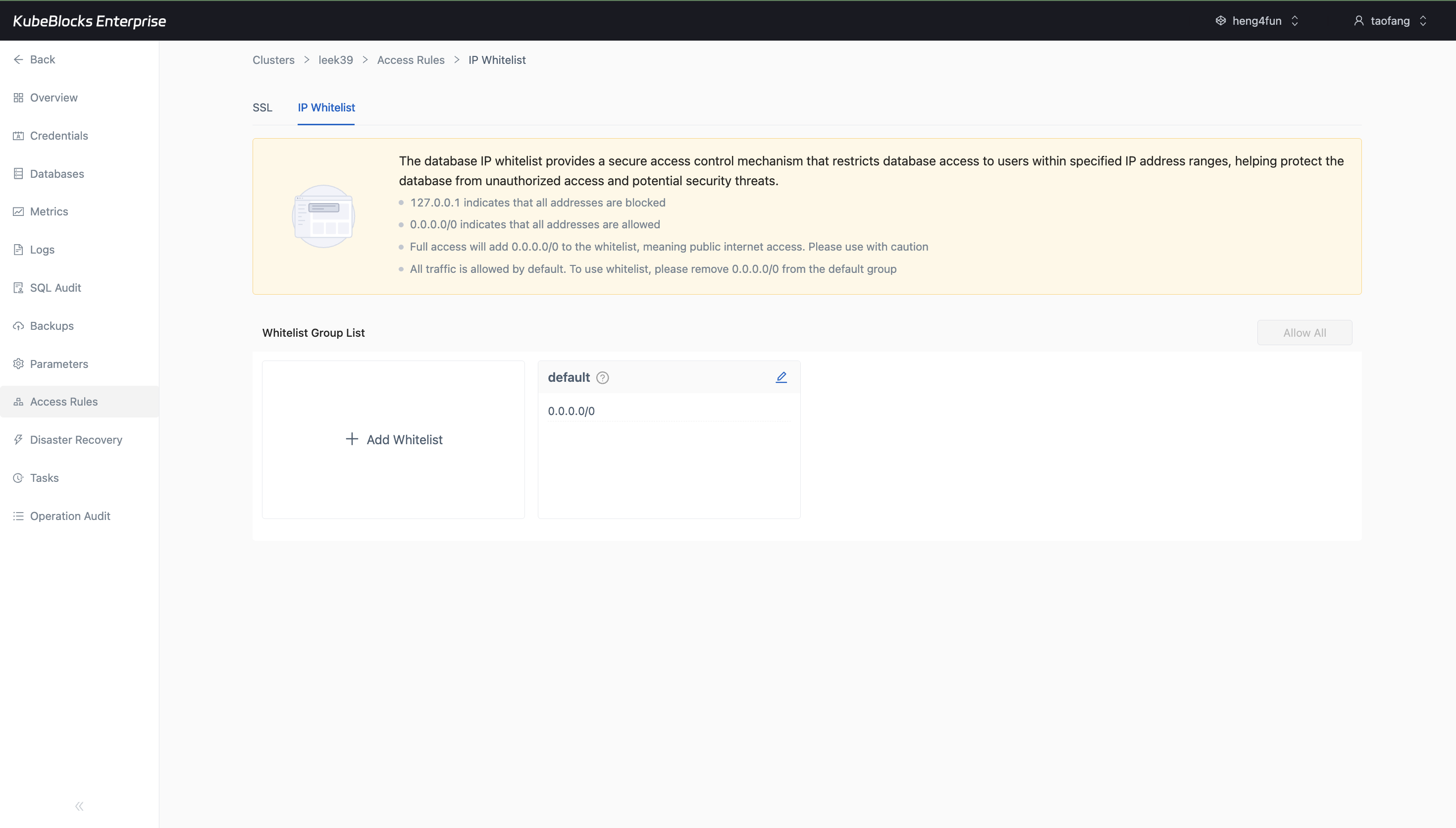The height and width of the screenshot is (828, 1456).
Task: Open the heng4fun workspace selector
Action: [1256, 20]
